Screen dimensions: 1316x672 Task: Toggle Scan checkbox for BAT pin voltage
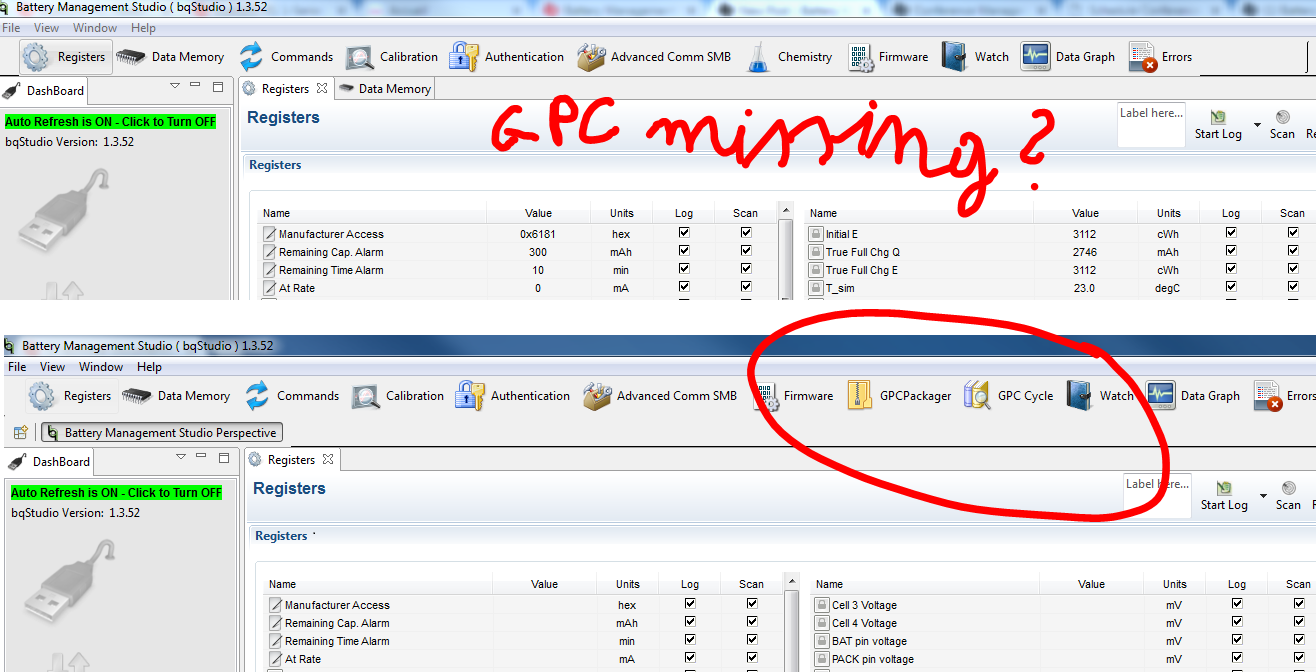pyautogui.click(x=1299, y=641)
